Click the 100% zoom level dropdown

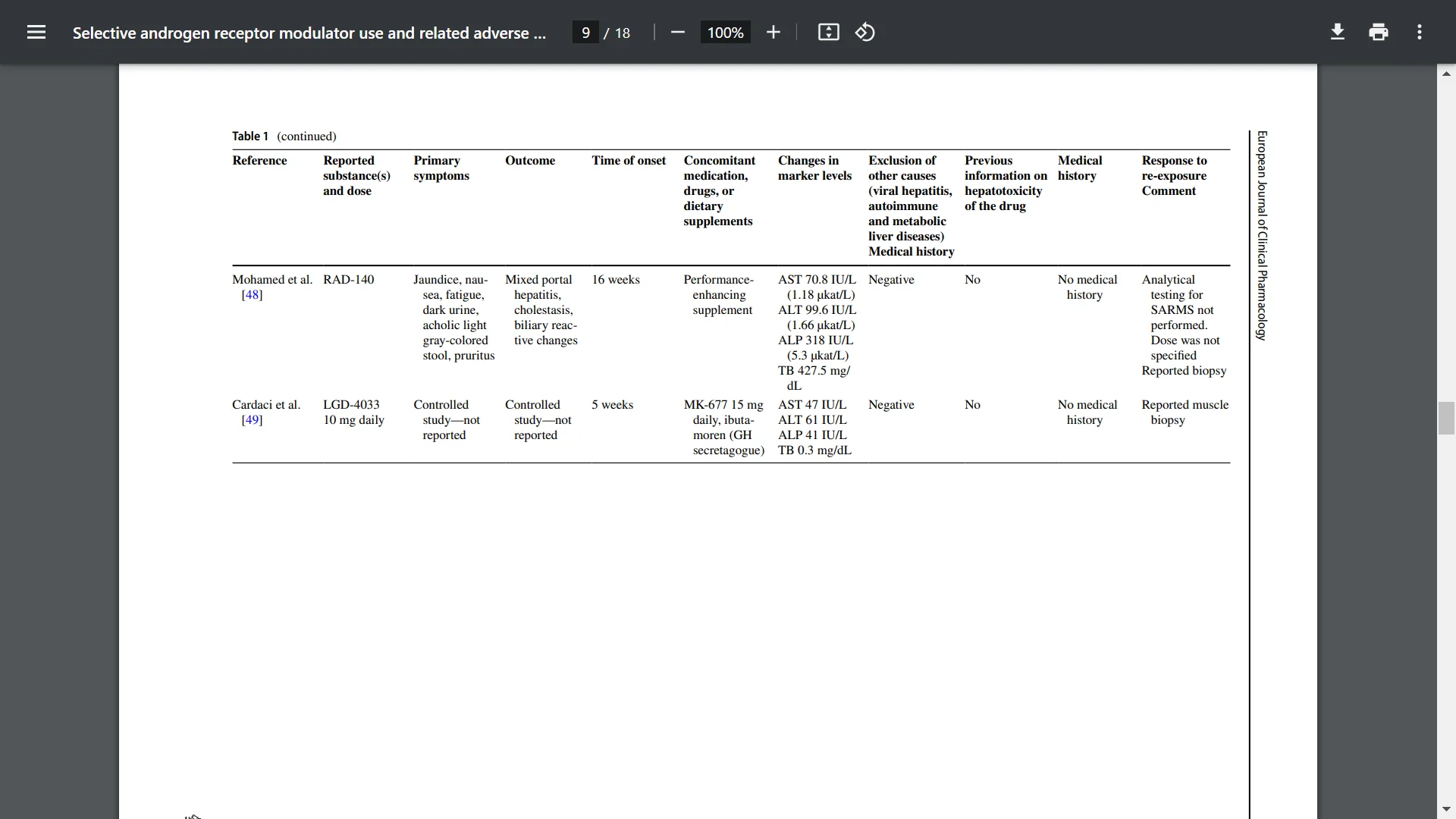725,32
